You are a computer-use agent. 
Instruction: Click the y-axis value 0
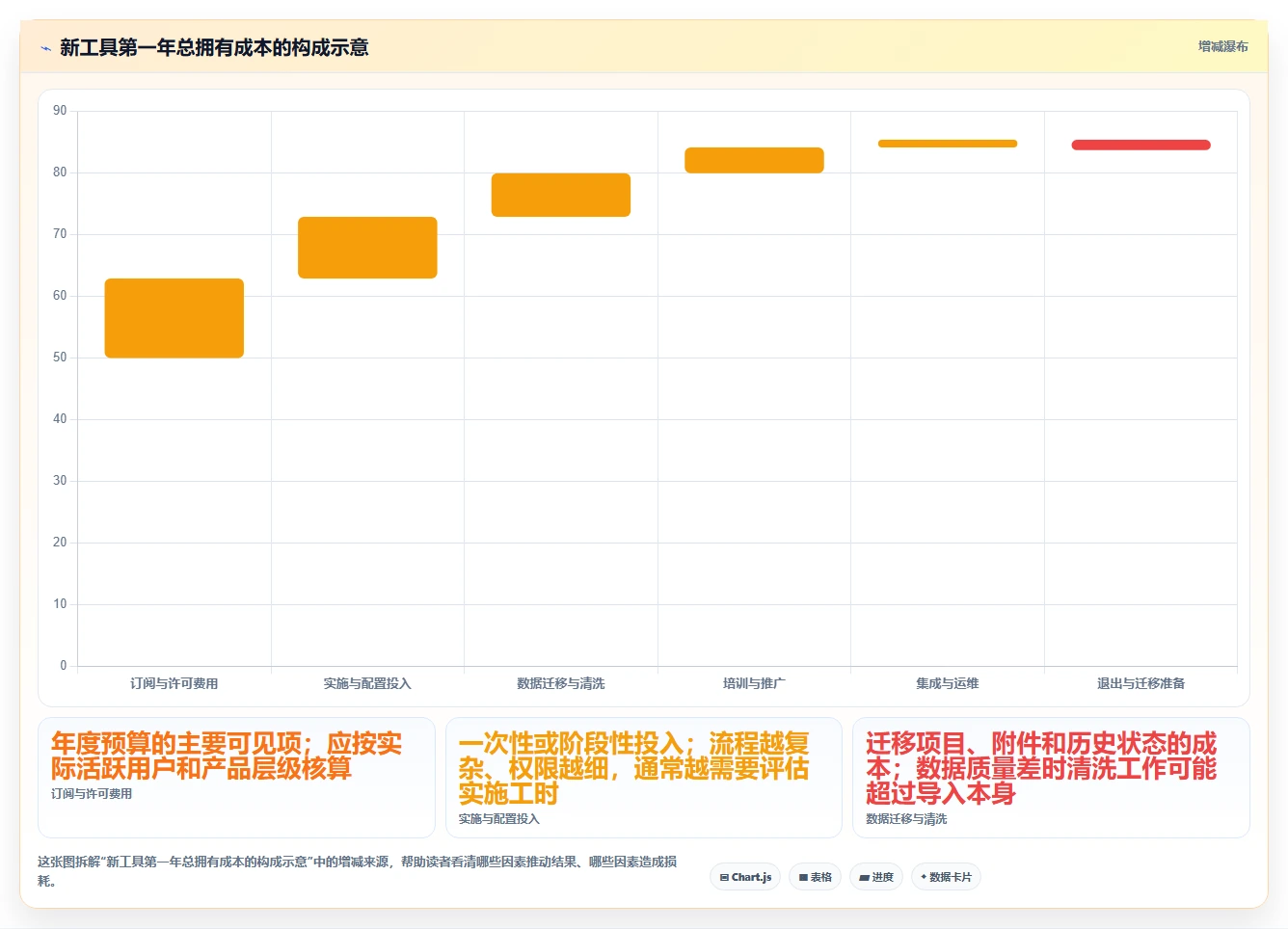pyautogui.click(x=64, y=666)
